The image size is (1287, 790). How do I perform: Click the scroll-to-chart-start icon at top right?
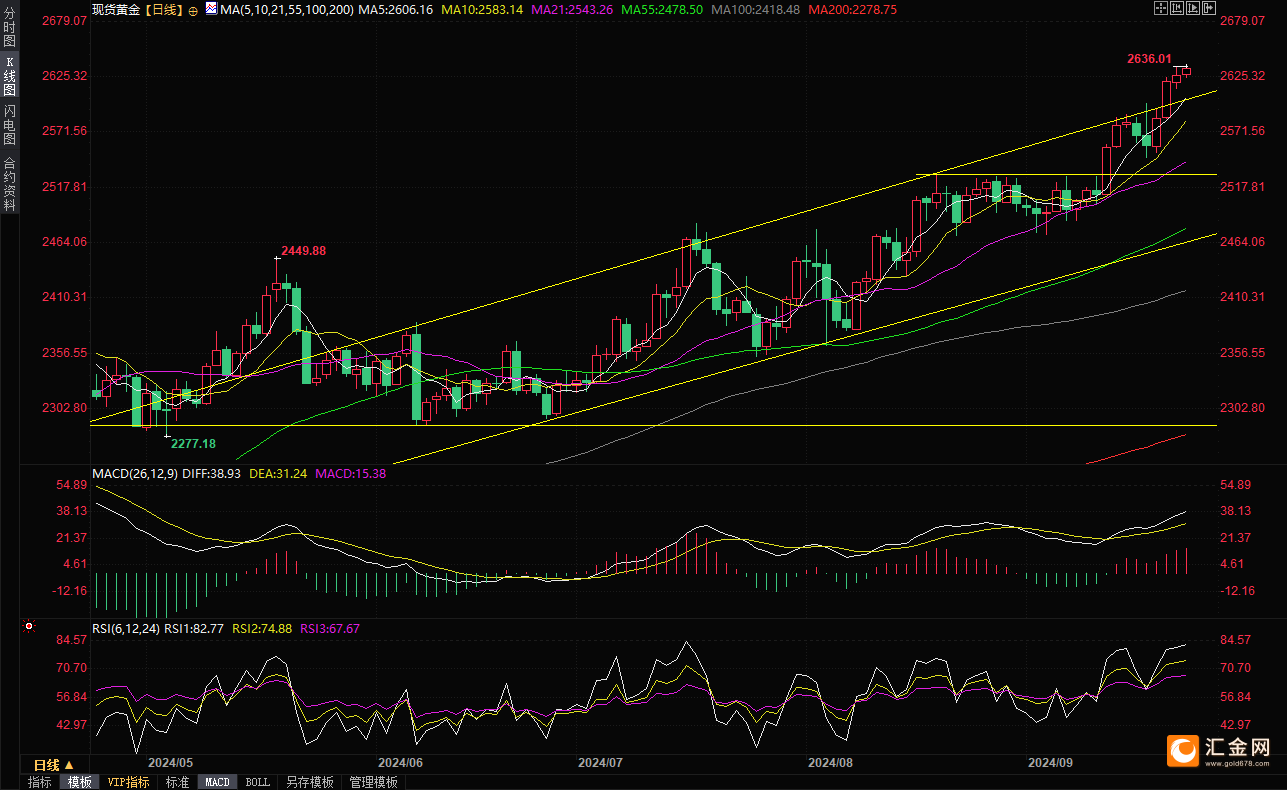click(1177, 8)
